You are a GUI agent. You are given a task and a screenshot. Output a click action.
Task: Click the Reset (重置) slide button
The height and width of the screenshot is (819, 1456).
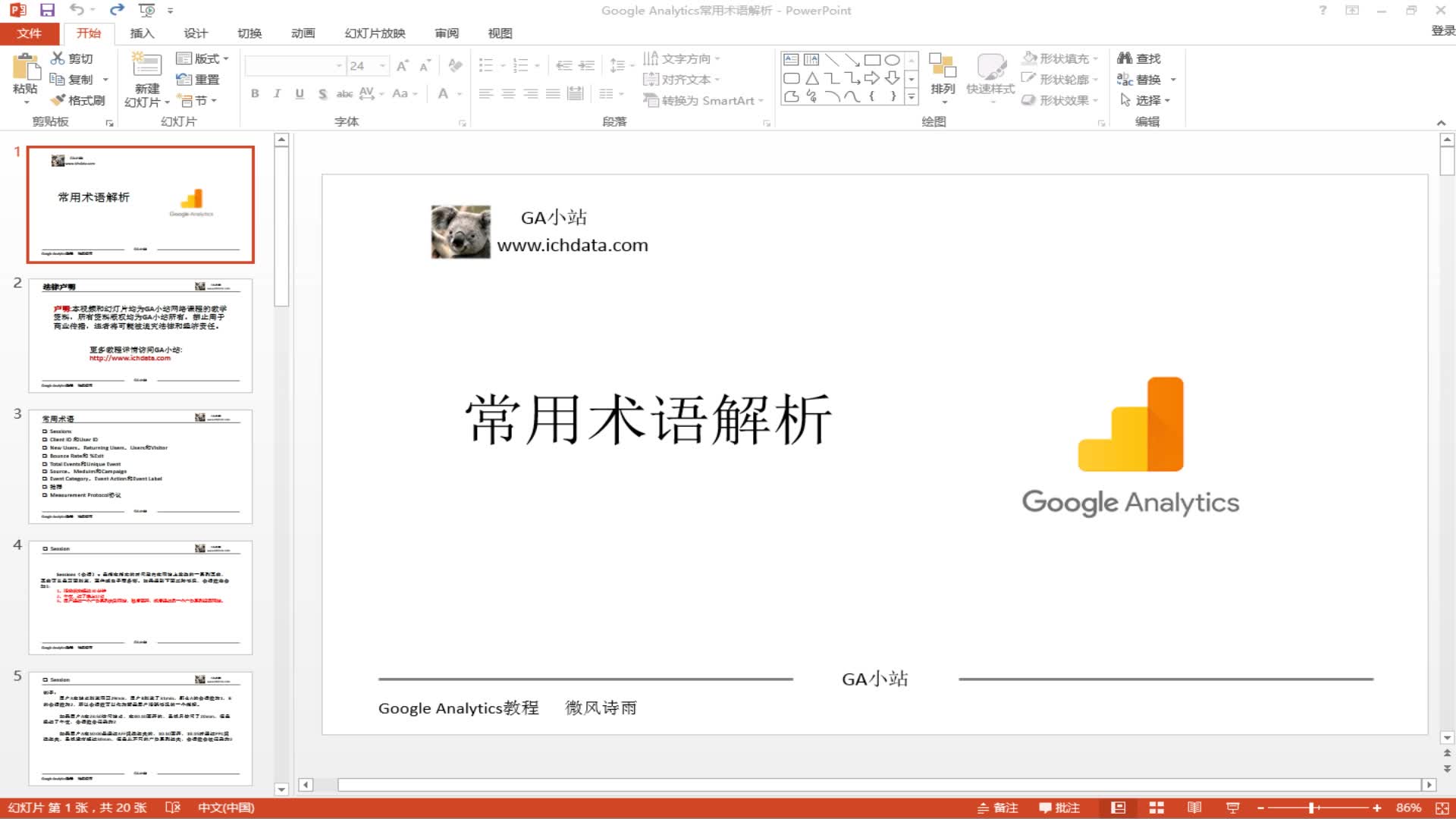click(197, 79)
